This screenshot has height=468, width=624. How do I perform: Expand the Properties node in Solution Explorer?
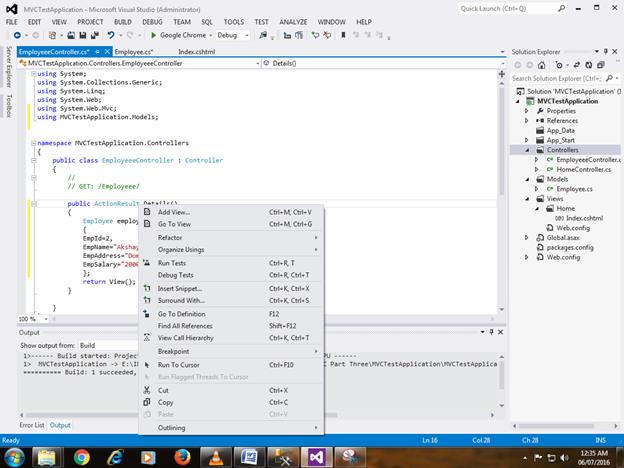tap(527, 111)
